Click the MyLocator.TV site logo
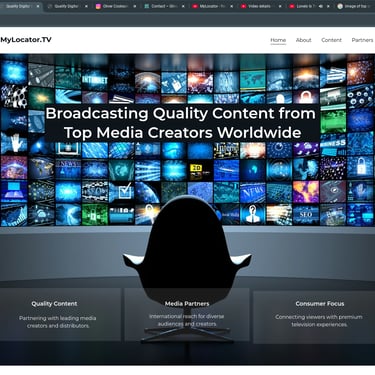The height and width of the screenshot is (375, 375). click(x=26, y=40)
